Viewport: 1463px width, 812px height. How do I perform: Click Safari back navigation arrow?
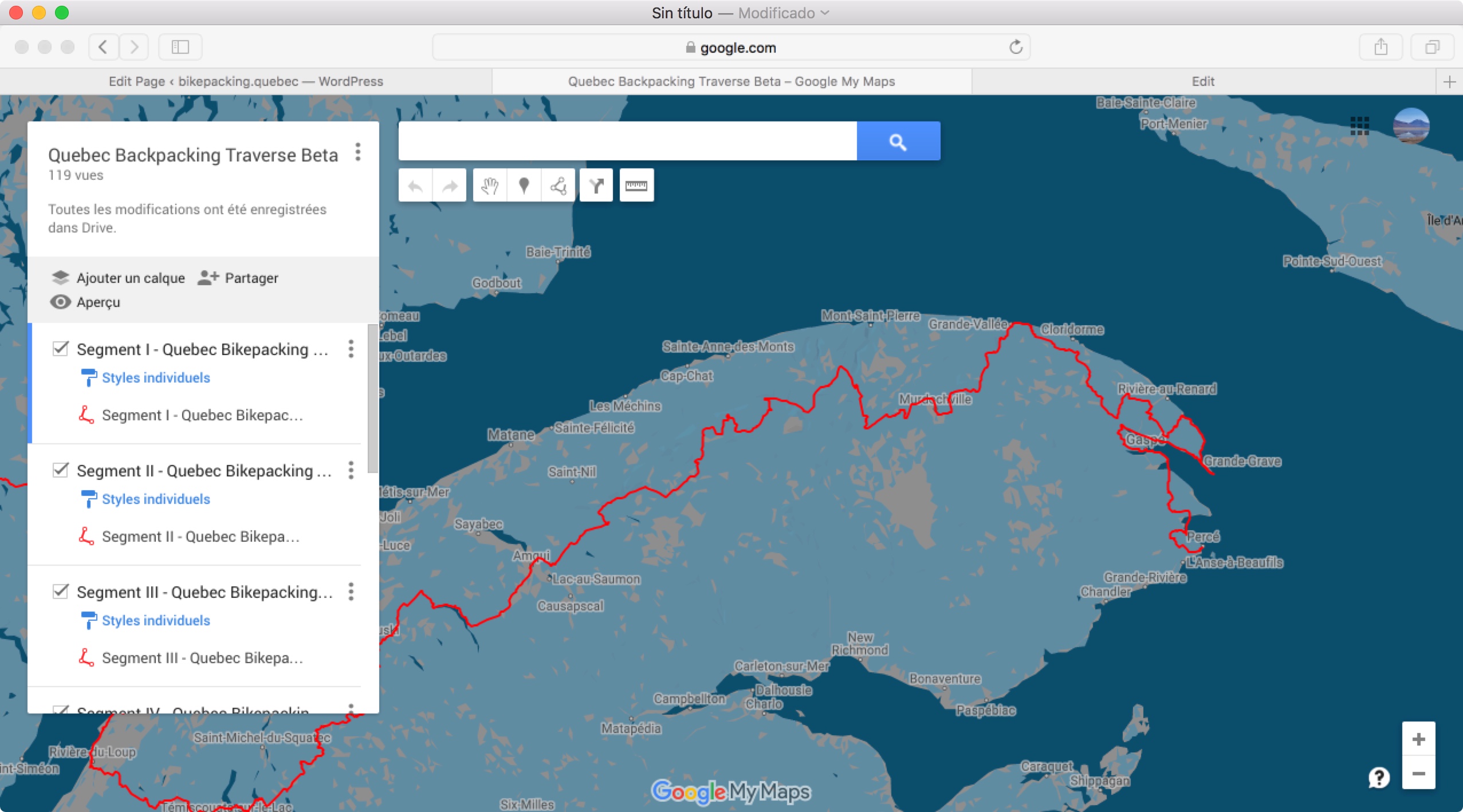104,47
